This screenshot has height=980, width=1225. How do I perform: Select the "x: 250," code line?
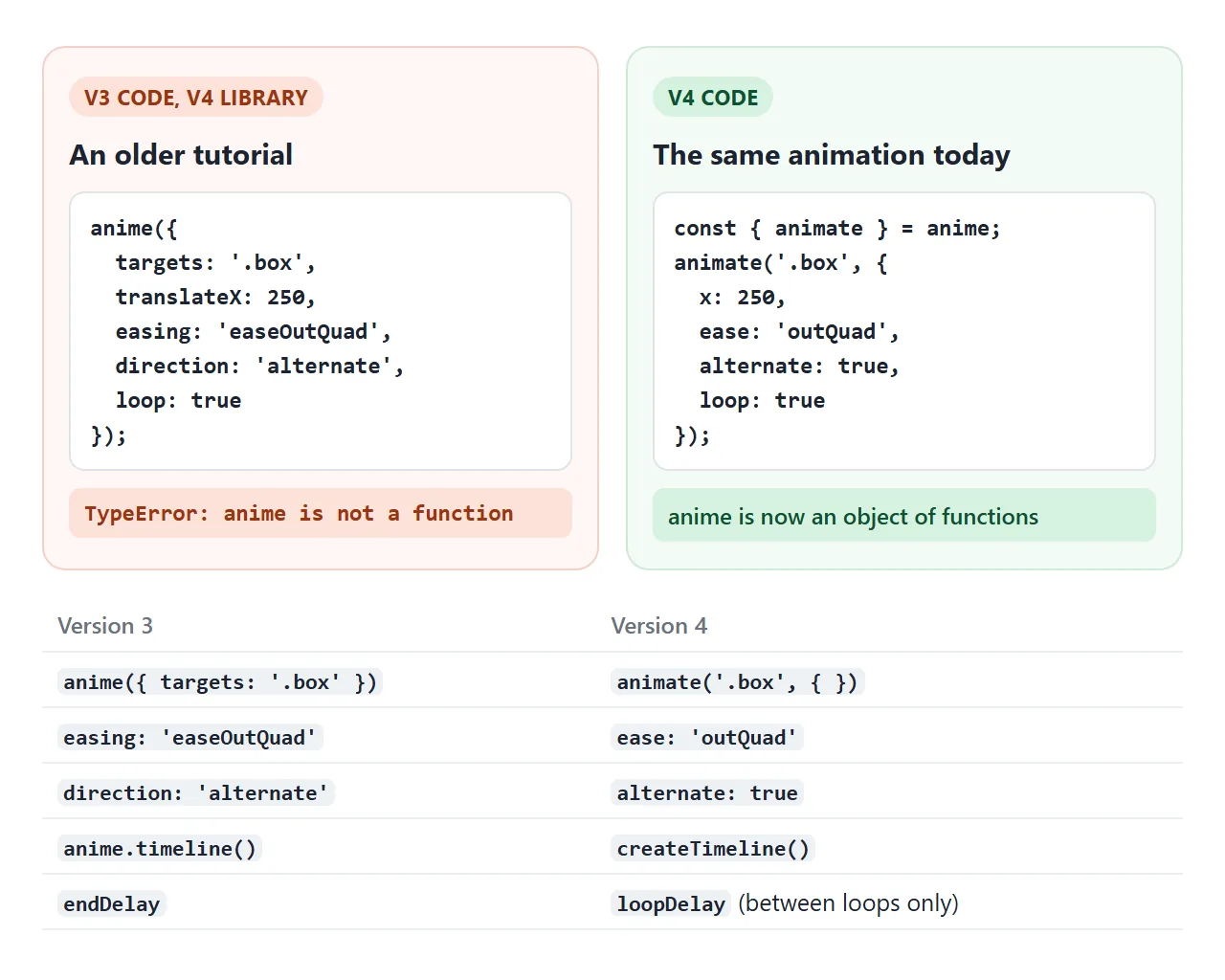(742, 298)
